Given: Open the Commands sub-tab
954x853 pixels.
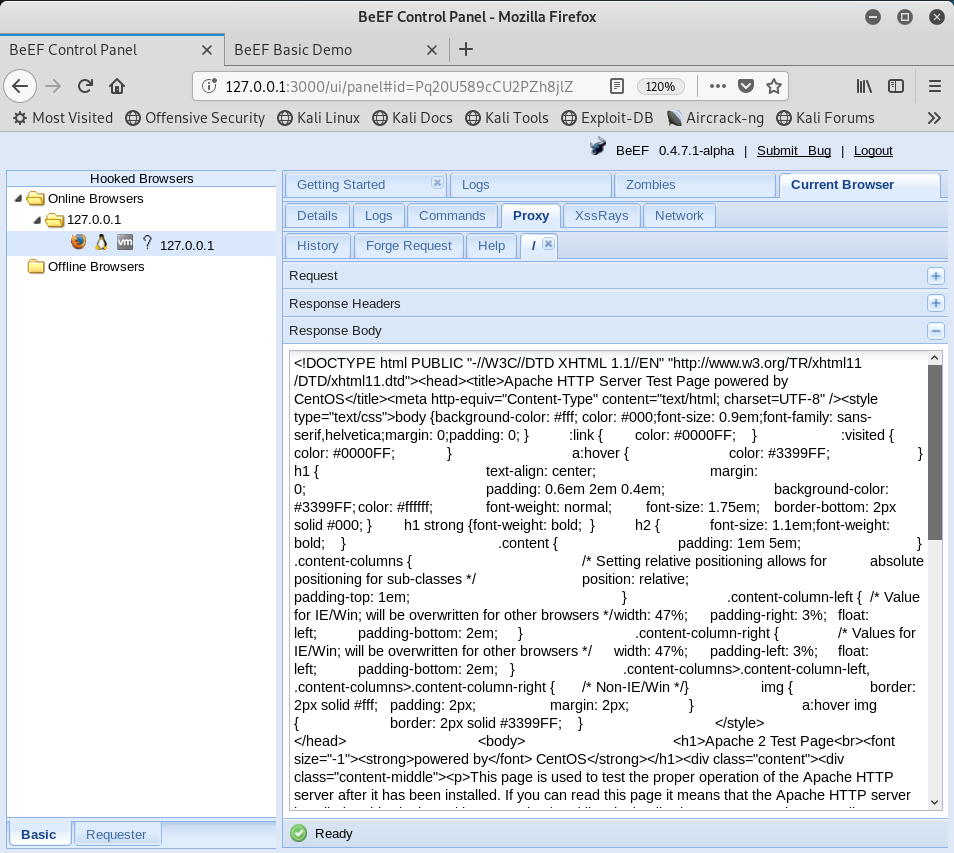Looking at the screenshot, I should pos(452,215).
